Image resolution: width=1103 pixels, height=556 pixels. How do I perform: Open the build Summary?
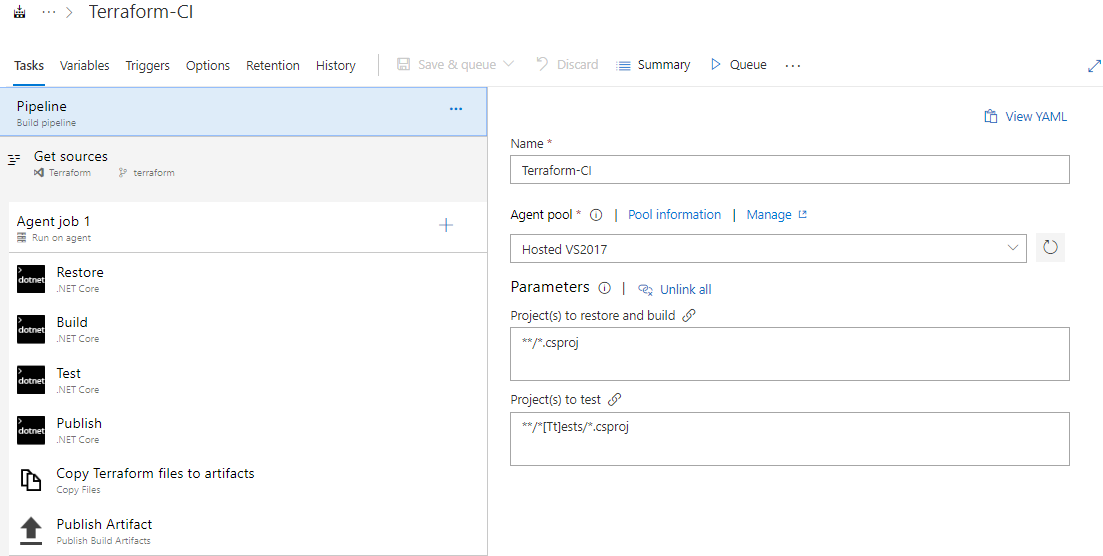(x=653, y=65)
